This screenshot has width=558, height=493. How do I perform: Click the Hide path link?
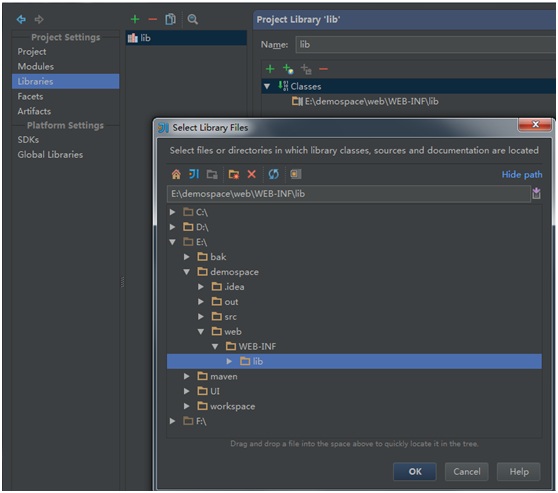click(x=522, y=174)
